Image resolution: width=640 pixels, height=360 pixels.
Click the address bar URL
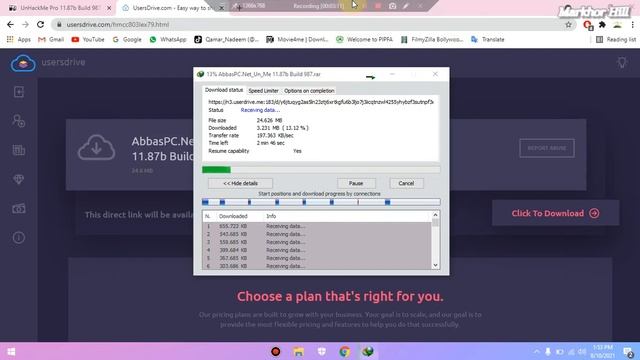tap(118, 24)
